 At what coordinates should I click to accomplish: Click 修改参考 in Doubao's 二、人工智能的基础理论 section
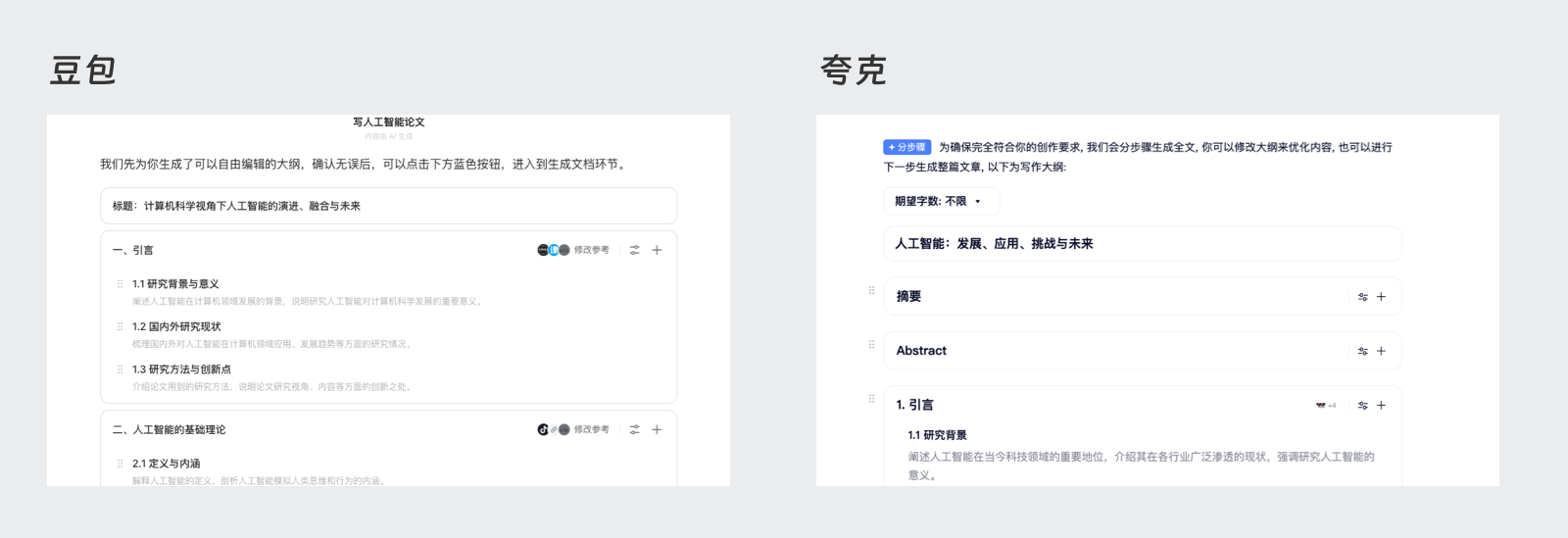pyautogui.click(x=591, y=429)
